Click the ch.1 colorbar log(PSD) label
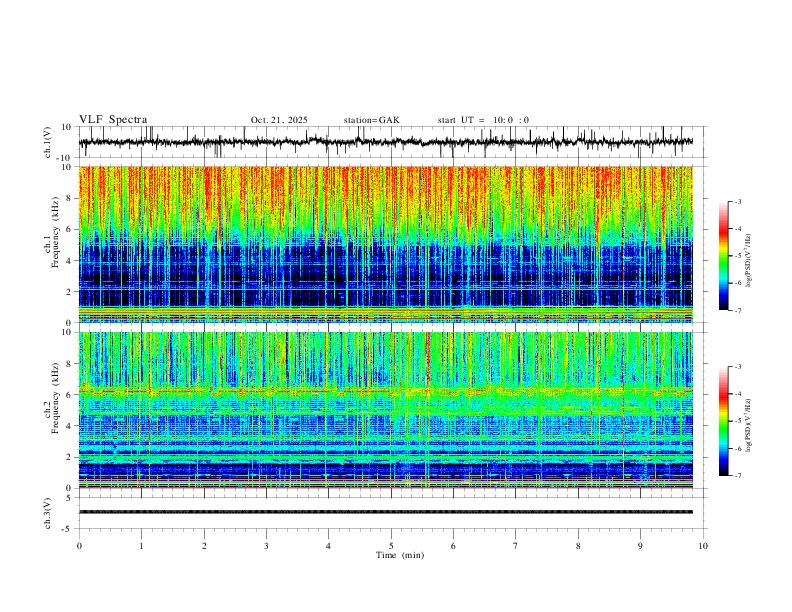 tap(748, 261)
